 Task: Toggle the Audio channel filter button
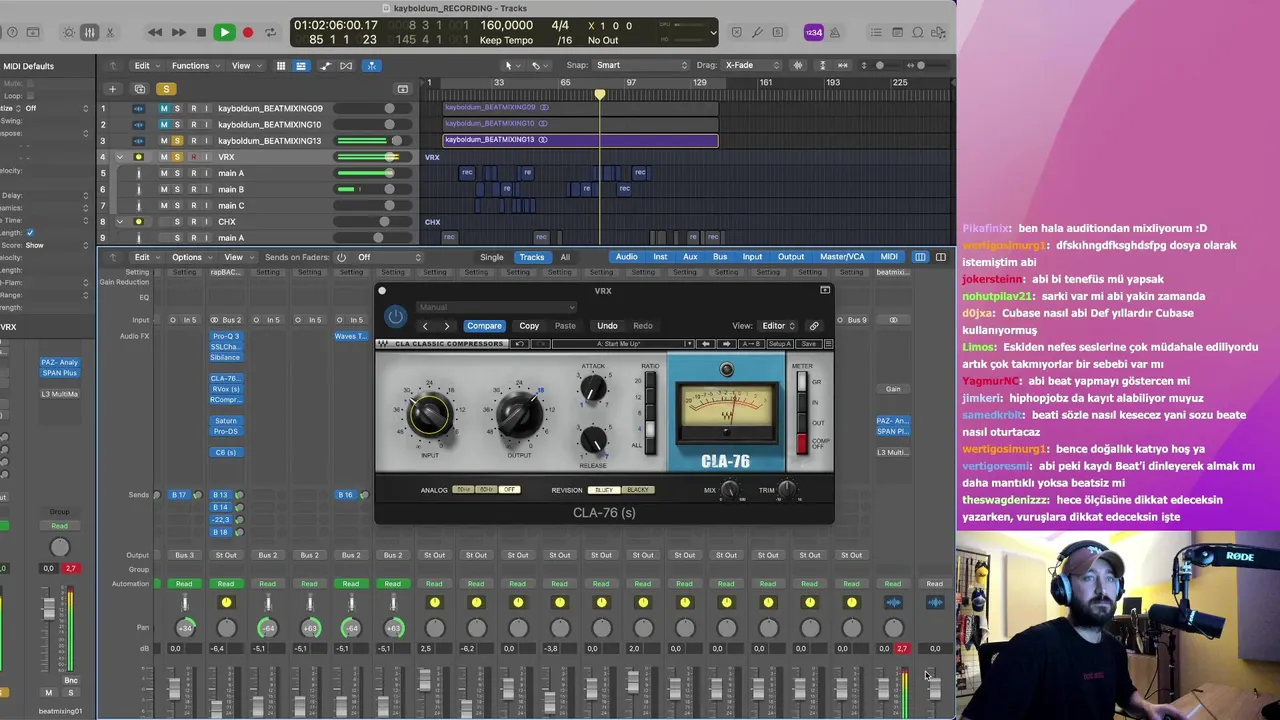point(627,257)
